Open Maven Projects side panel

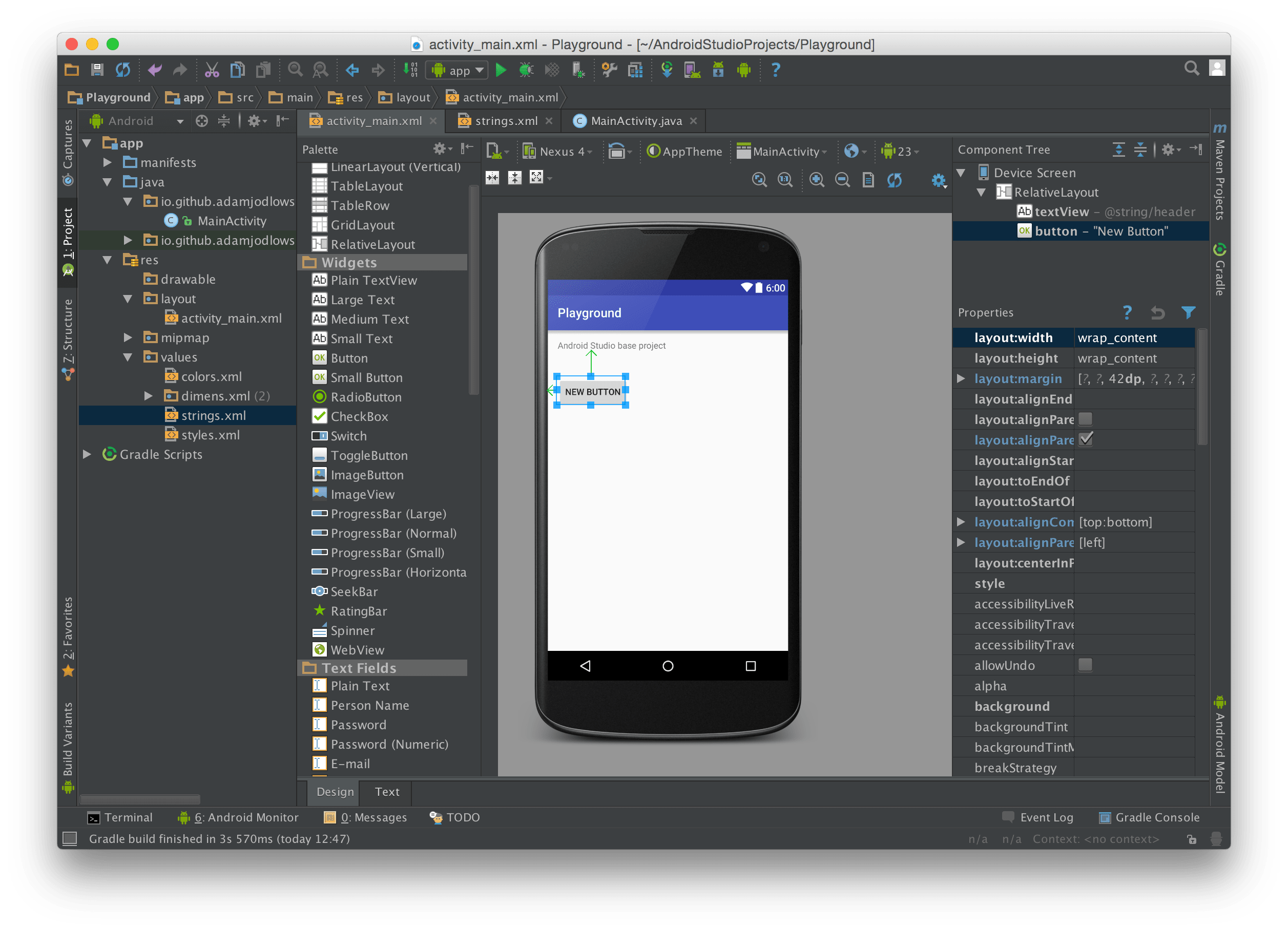1219,172
